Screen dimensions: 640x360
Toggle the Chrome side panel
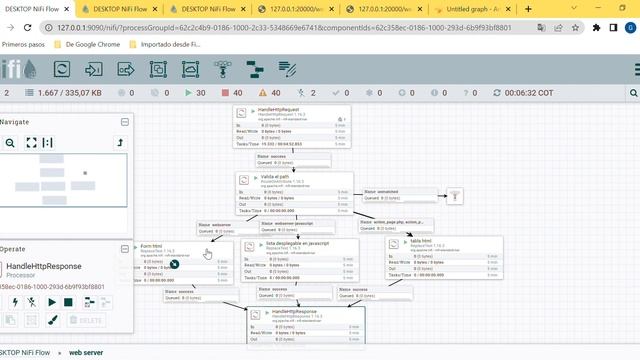[613, 27]
